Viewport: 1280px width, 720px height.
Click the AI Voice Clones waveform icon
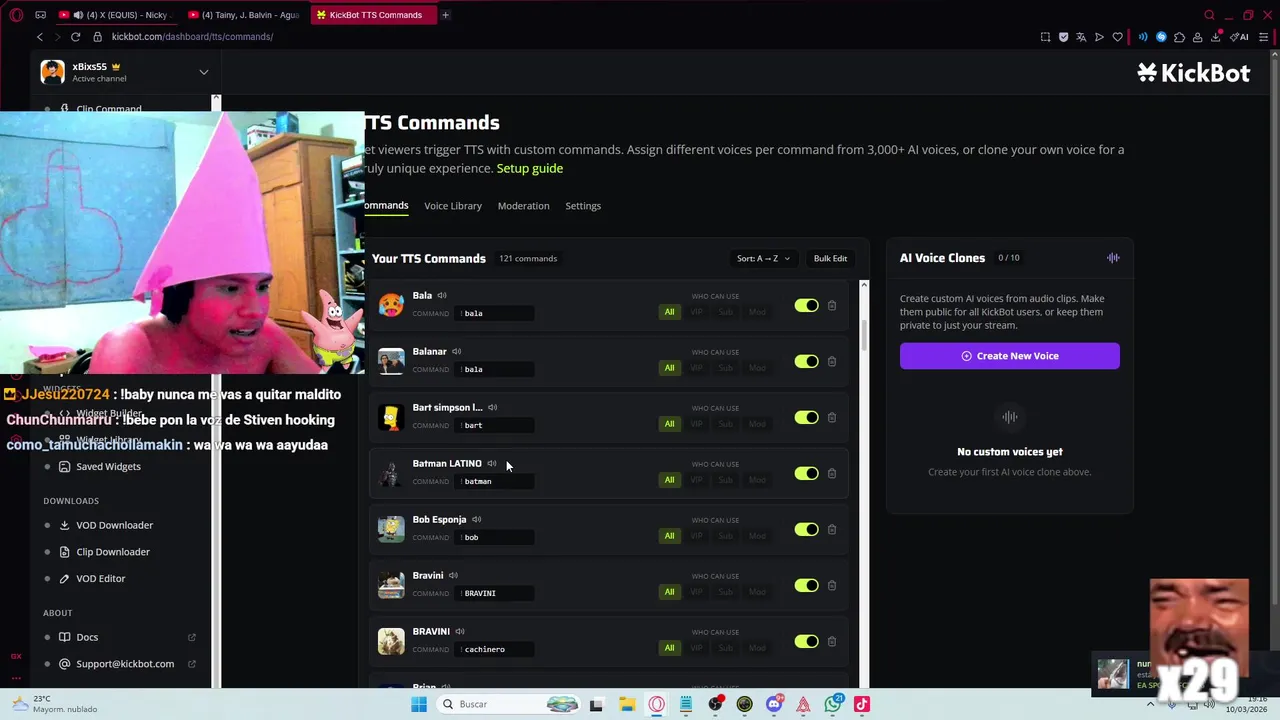click(1113, 258)
